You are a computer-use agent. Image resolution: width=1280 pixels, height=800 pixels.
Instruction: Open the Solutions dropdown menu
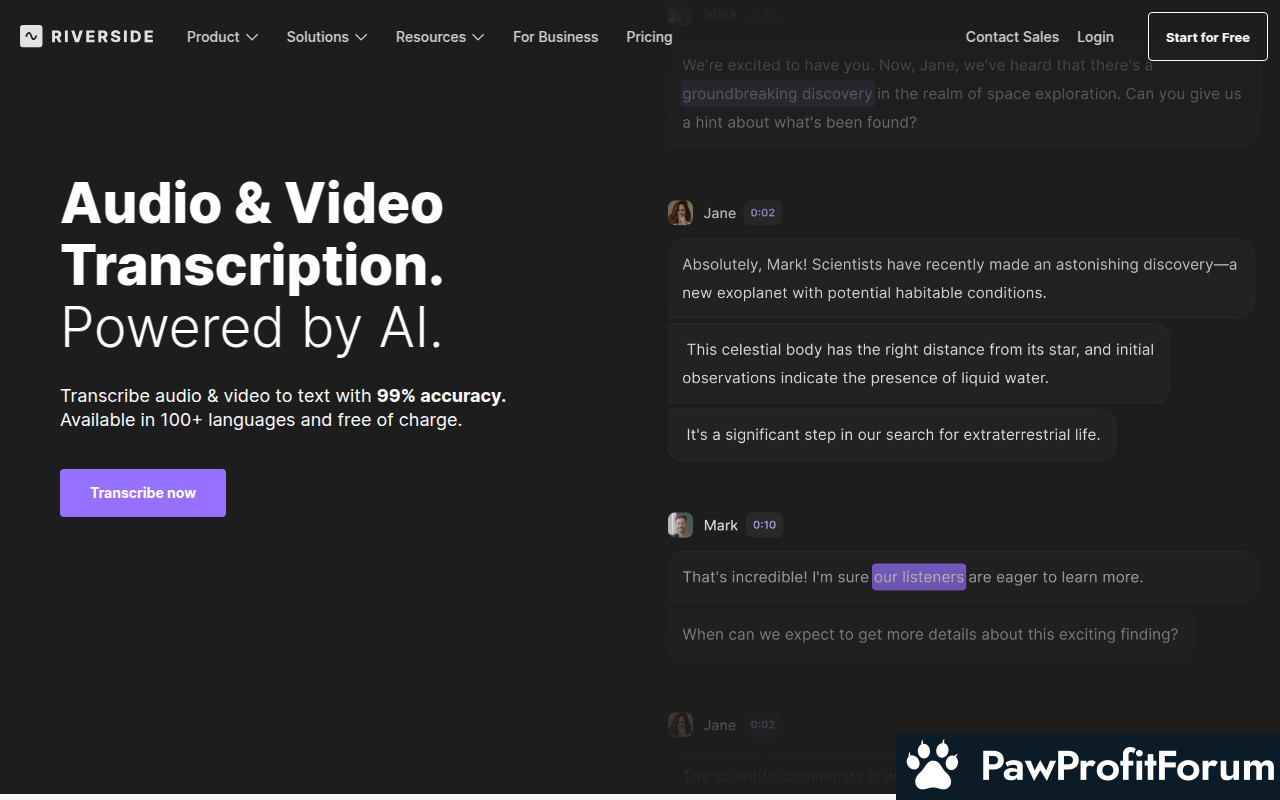(x=326, y=37)
